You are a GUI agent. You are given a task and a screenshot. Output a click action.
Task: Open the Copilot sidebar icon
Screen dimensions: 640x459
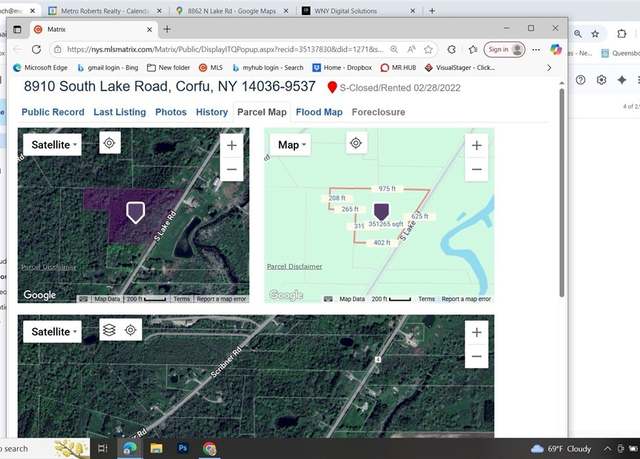point(556,49)
